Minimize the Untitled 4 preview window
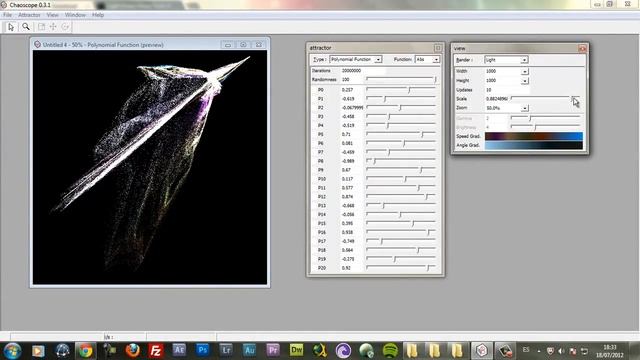The image size is (640, 360). [x=228, y=44]
